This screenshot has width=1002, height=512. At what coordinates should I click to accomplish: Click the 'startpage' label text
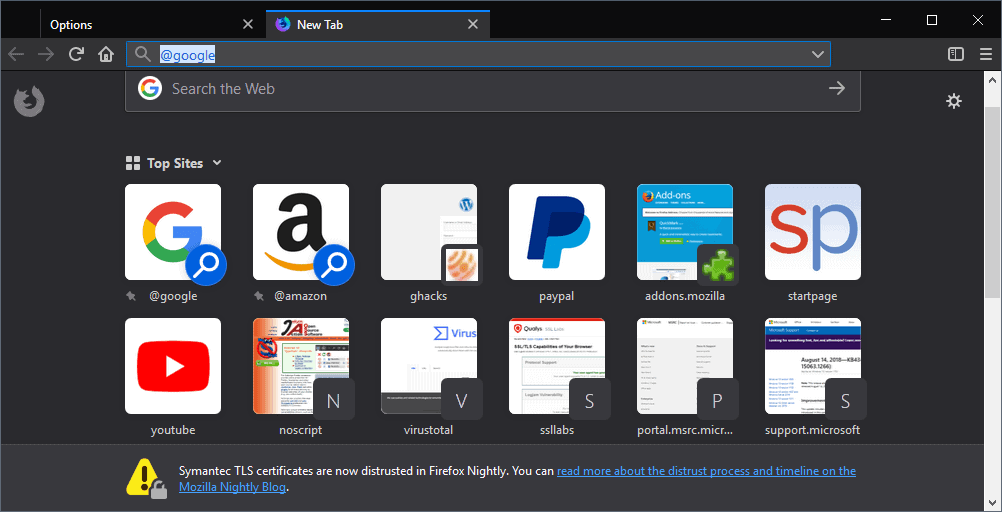(x=813, y=297)
